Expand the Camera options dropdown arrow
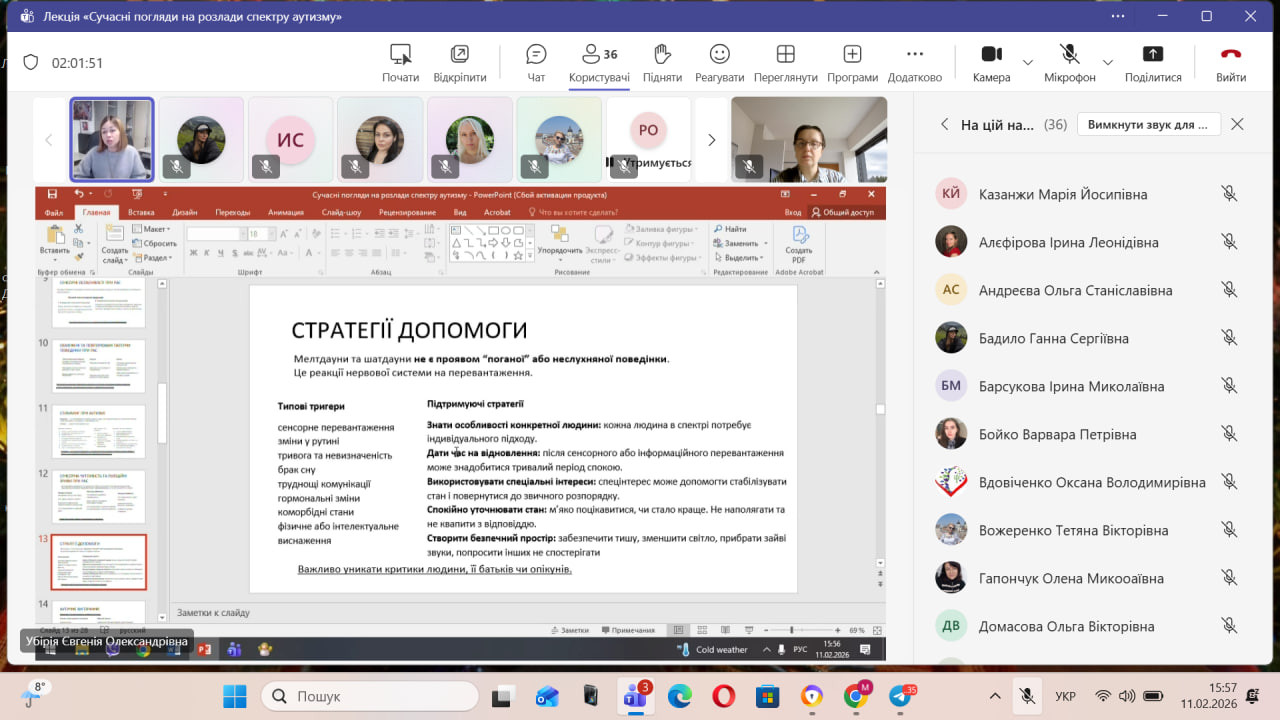The image size is (1280, 720). [x=1028, y=63]
